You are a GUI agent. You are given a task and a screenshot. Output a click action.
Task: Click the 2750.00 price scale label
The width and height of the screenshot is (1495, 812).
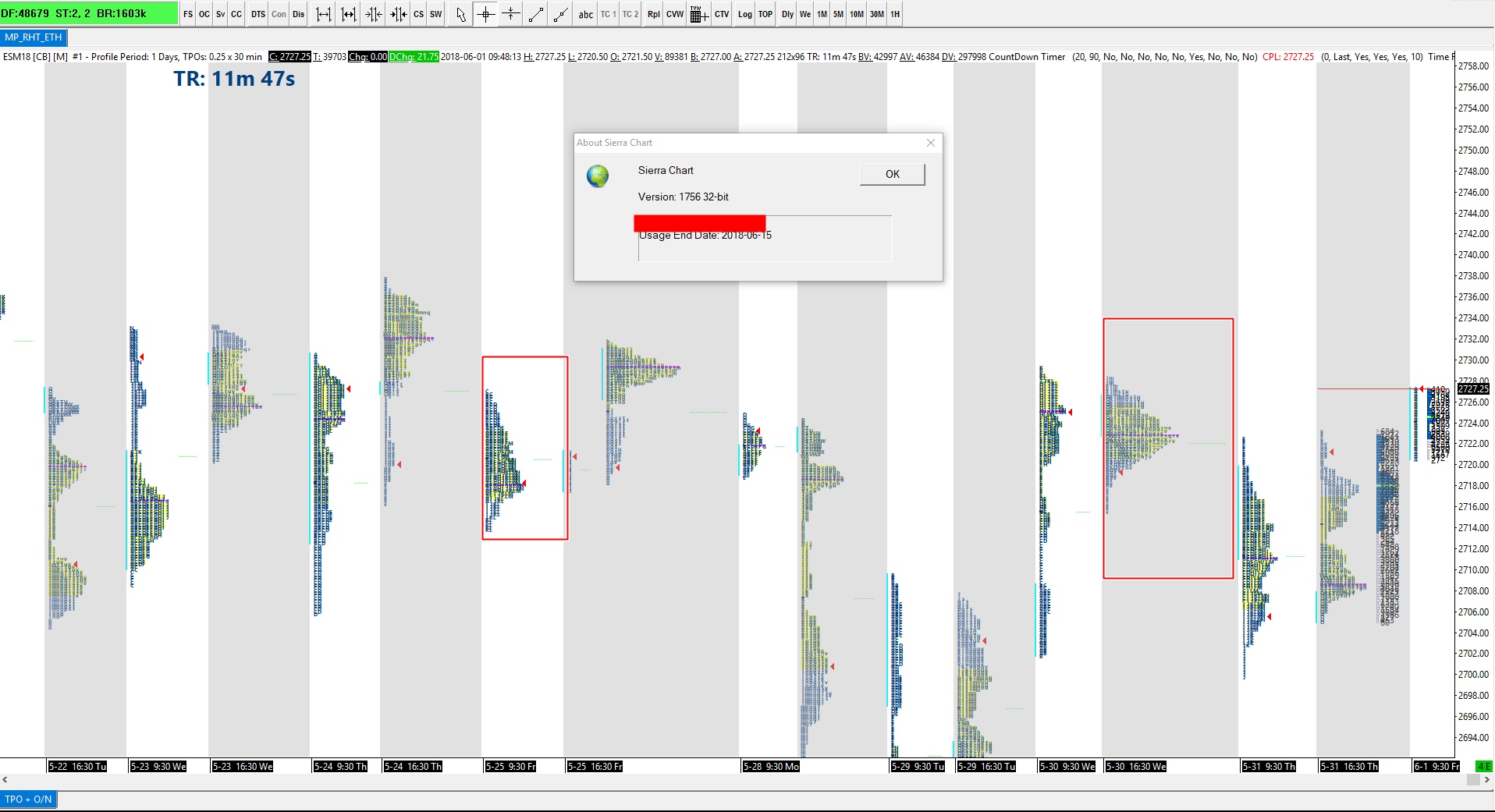tap(1473, 150)
